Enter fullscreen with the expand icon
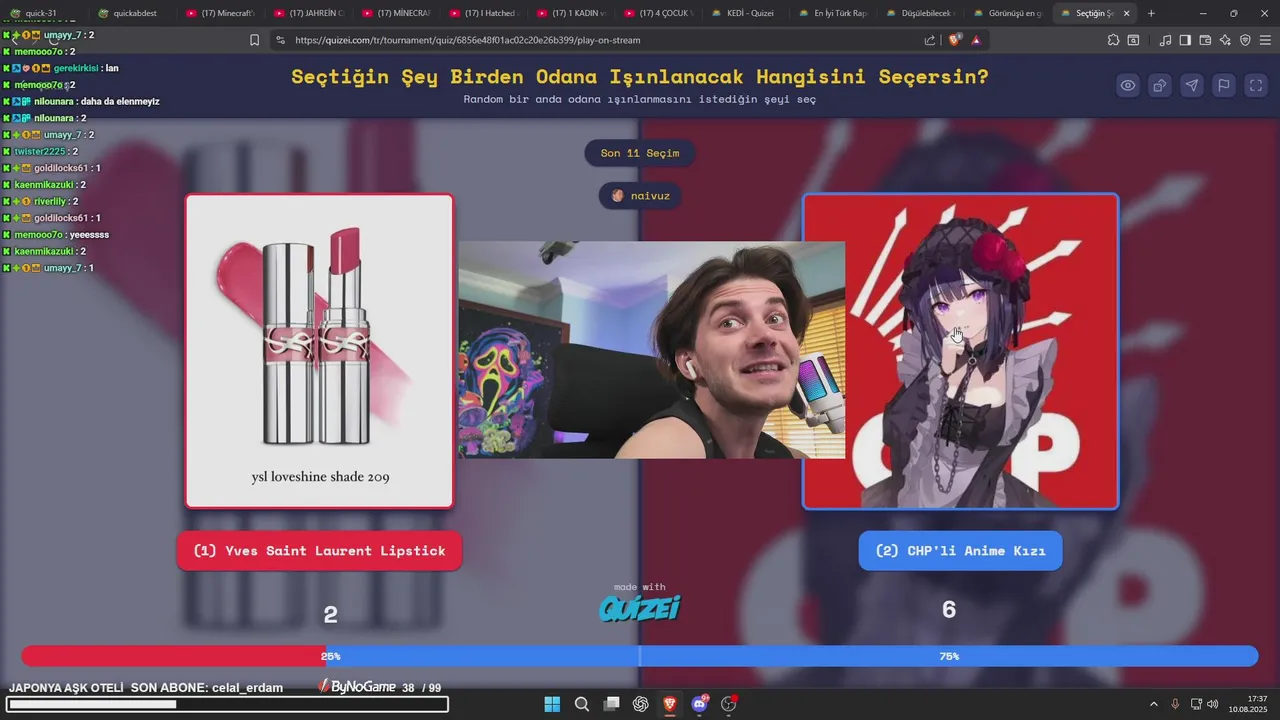Image resolution: width=1280 pixels, height=720 pixels. click(1256, 85)
